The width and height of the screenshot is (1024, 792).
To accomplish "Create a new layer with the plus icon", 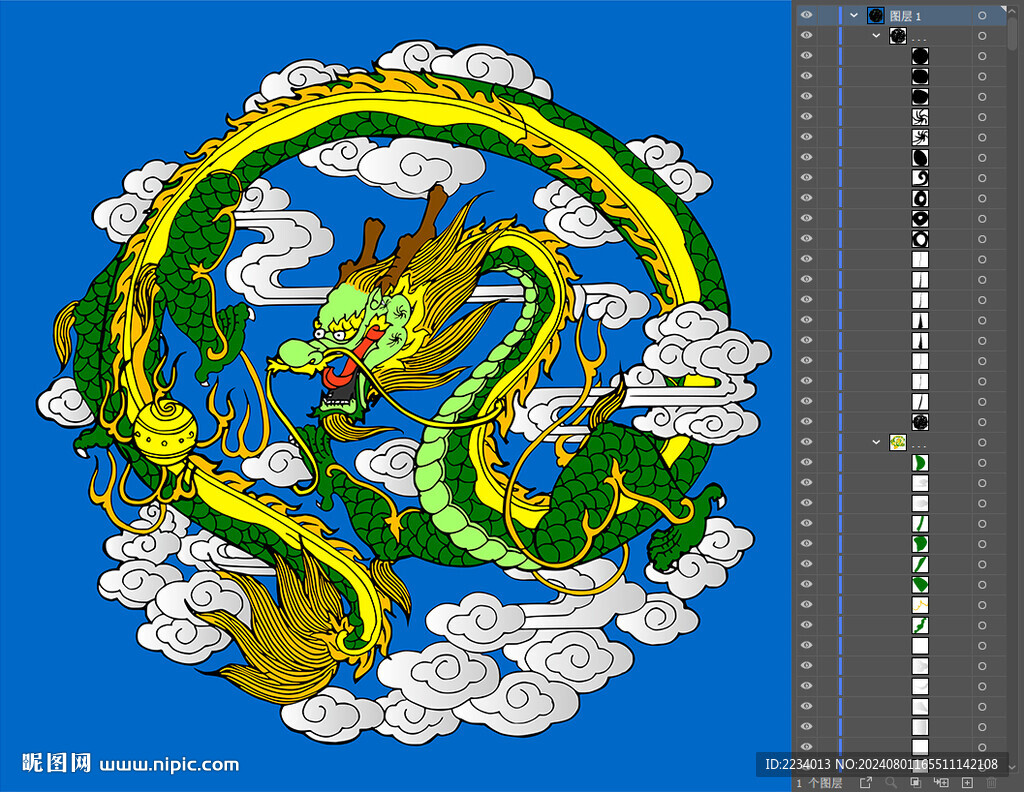I will [x=967, y=783].
